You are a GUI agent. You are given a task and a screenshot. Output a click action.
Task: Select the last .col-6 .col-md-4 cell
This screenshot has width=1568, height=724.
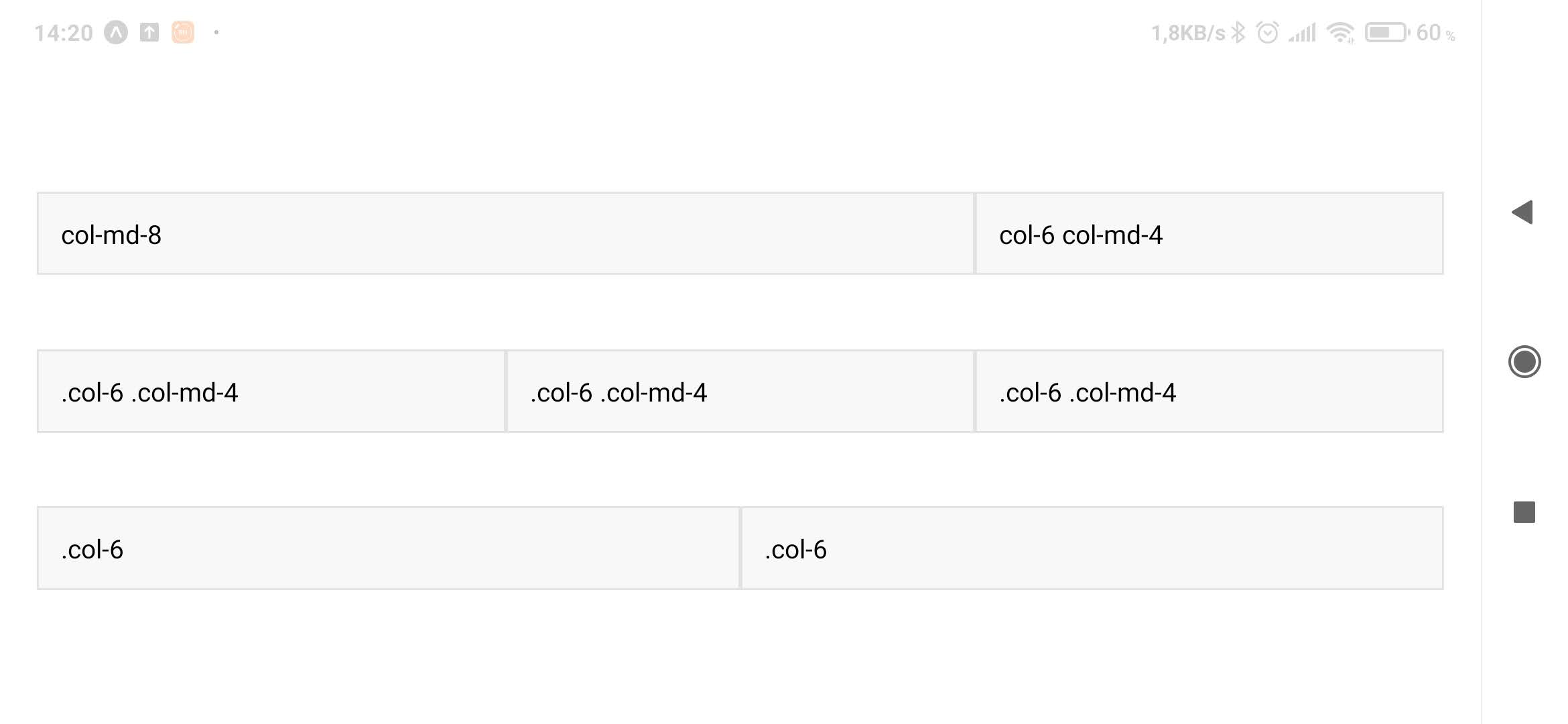pyautogui.click(x=1209, y=391)
